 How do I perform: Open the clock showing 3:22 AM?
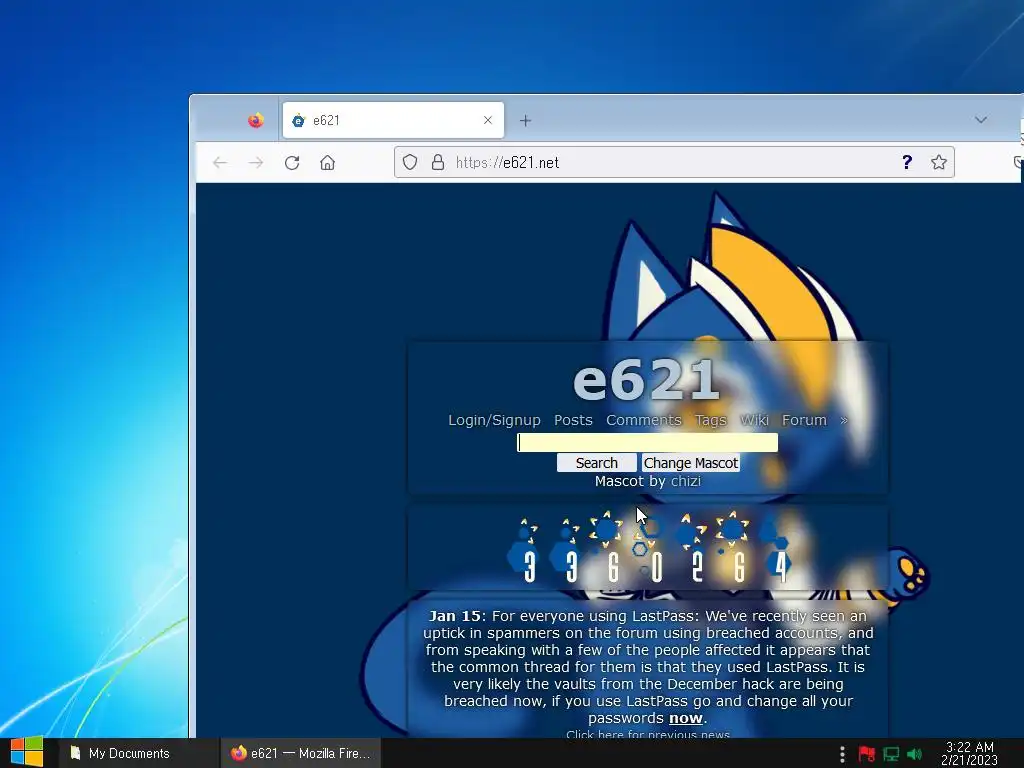969,753
